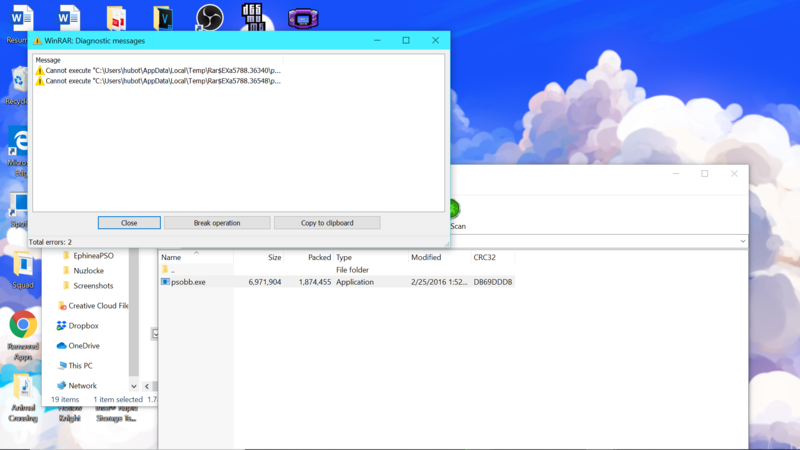The width and height of the screenshot is (800, 450).
Task: Click the Close button in WinRAR diagnostics
Action: pyautogui.click(x=129, y=223)
